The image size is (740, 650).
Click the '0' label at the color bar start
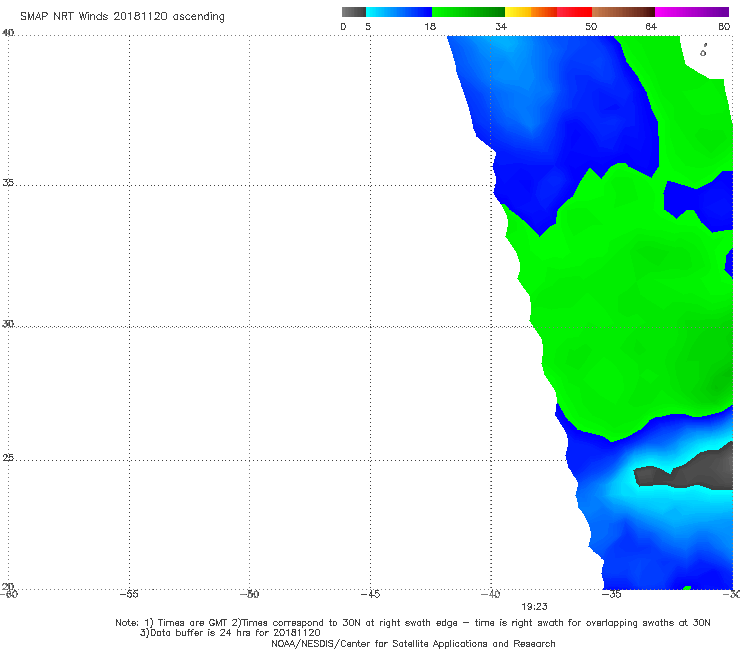[x=343, y=26]
